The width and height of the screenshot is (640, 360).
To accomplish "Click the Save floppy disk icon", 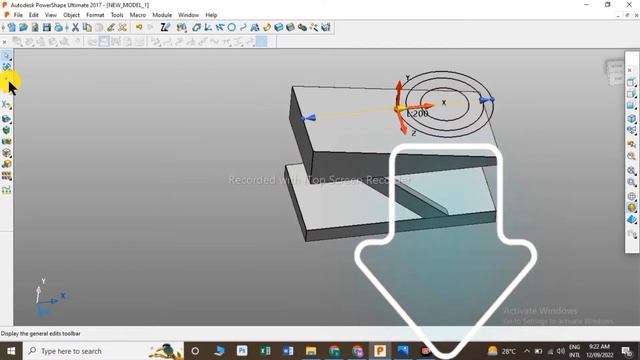I will click(47, 27).
